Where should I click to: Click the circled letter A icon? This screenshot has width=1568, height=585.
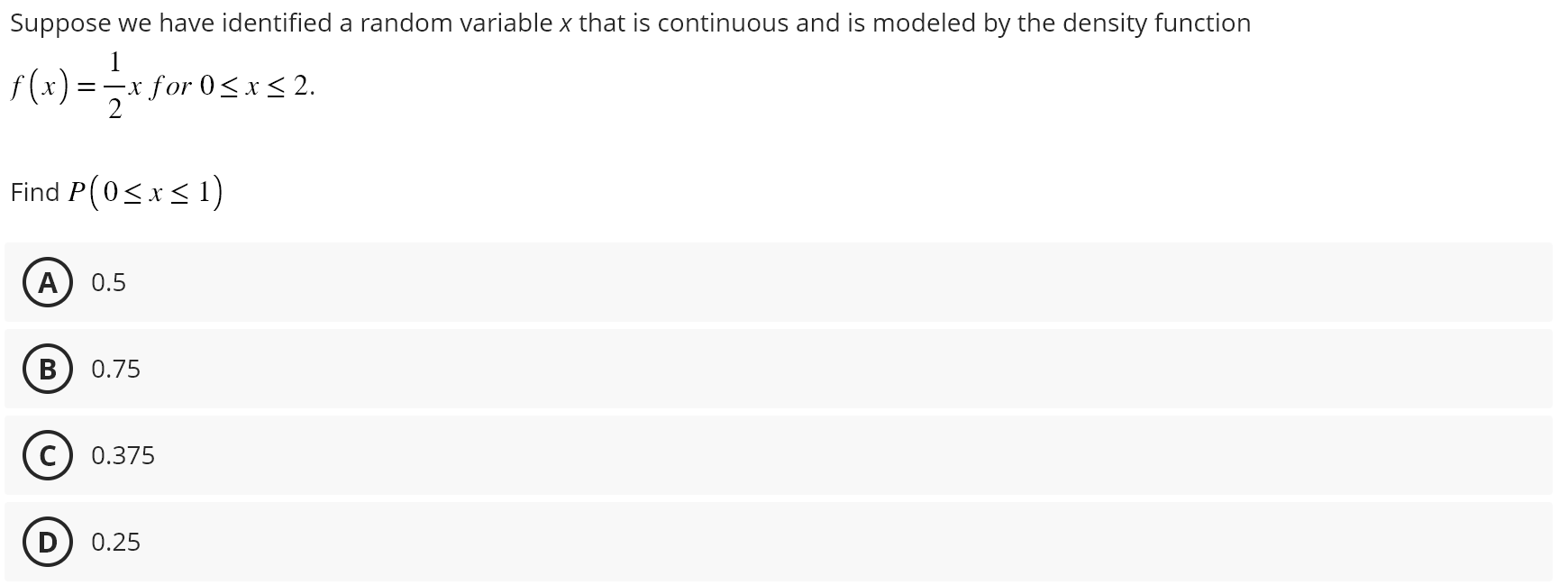tap(48, 283)
